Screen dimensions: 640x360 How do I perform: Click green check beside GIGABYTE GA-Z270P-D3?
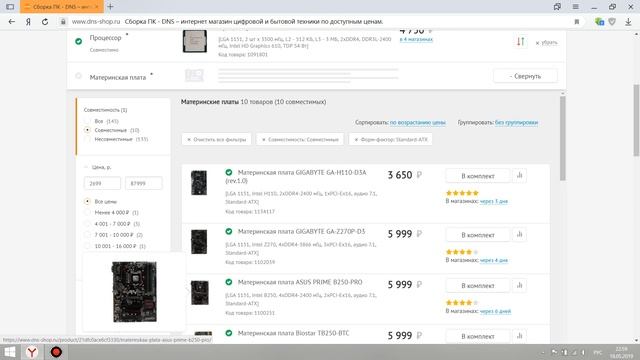[229, 231]
